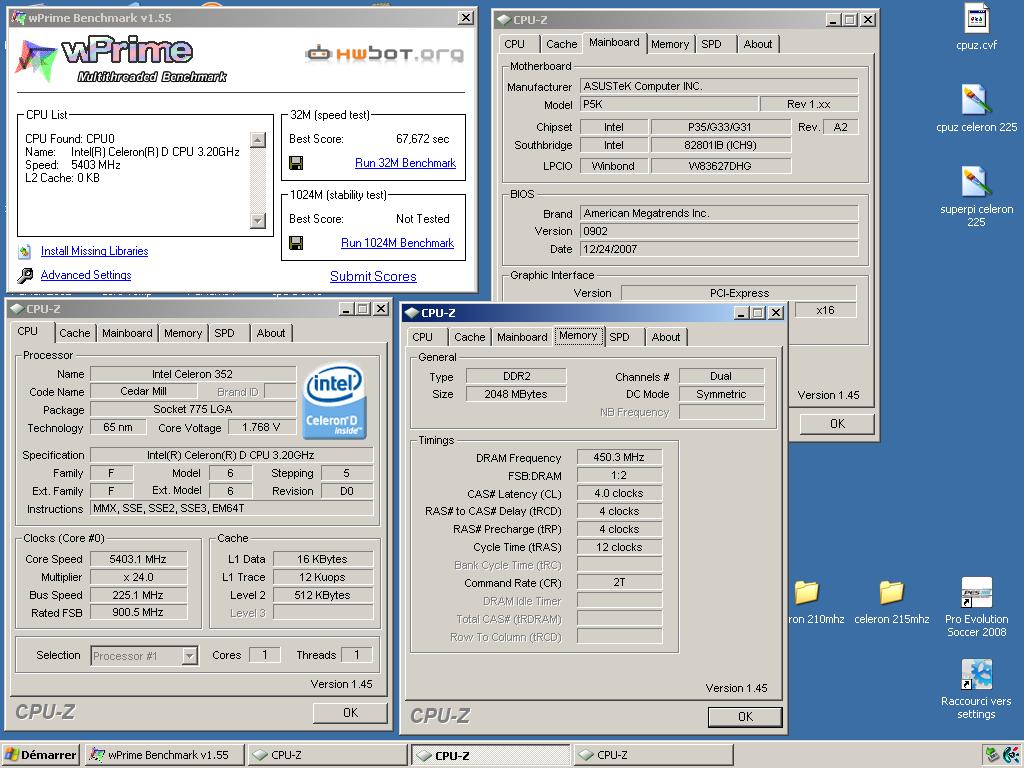Open the SPD tab in Memory window
The image size is (1024, 768).
point(619,337)
